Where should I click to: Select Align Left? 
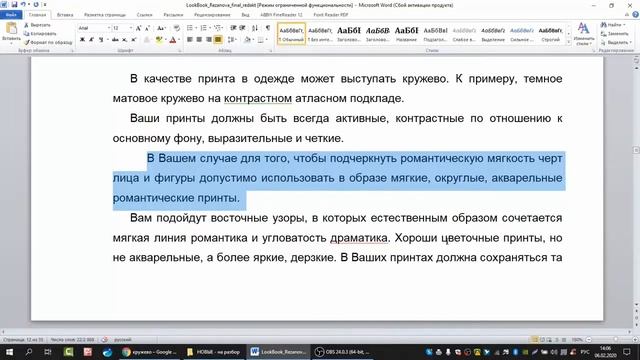190,40
